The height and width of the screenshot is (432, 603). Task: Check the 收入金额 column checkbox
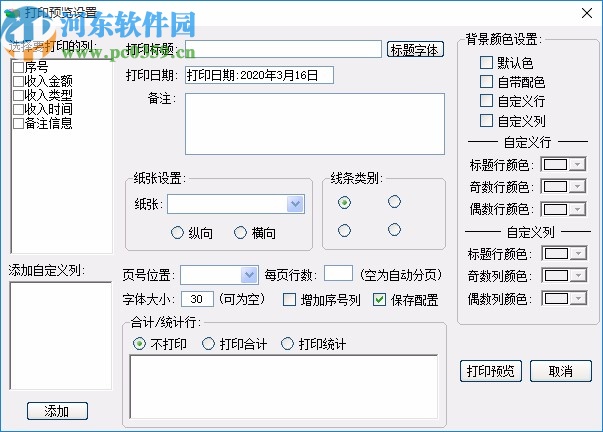(18, 81)
